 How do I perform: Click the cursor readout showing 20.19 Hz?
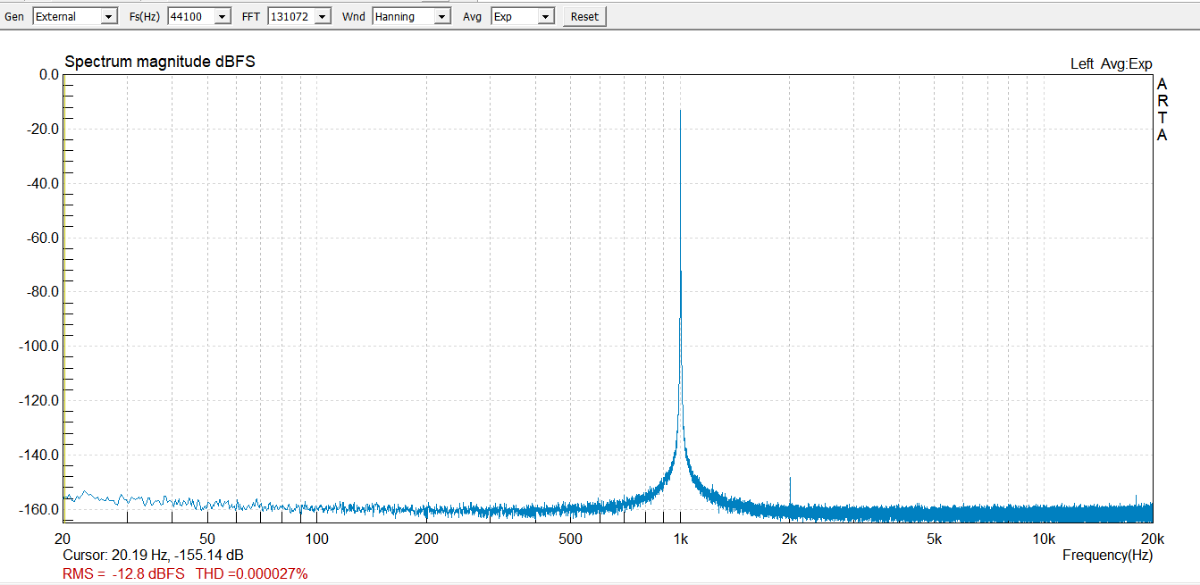click(x=152, y=551)
